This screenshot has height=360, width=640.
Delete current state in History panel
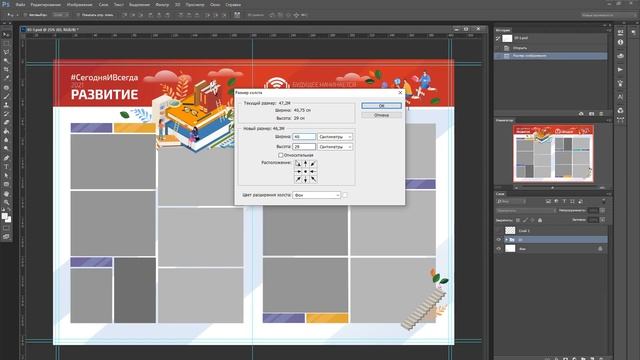601,113
